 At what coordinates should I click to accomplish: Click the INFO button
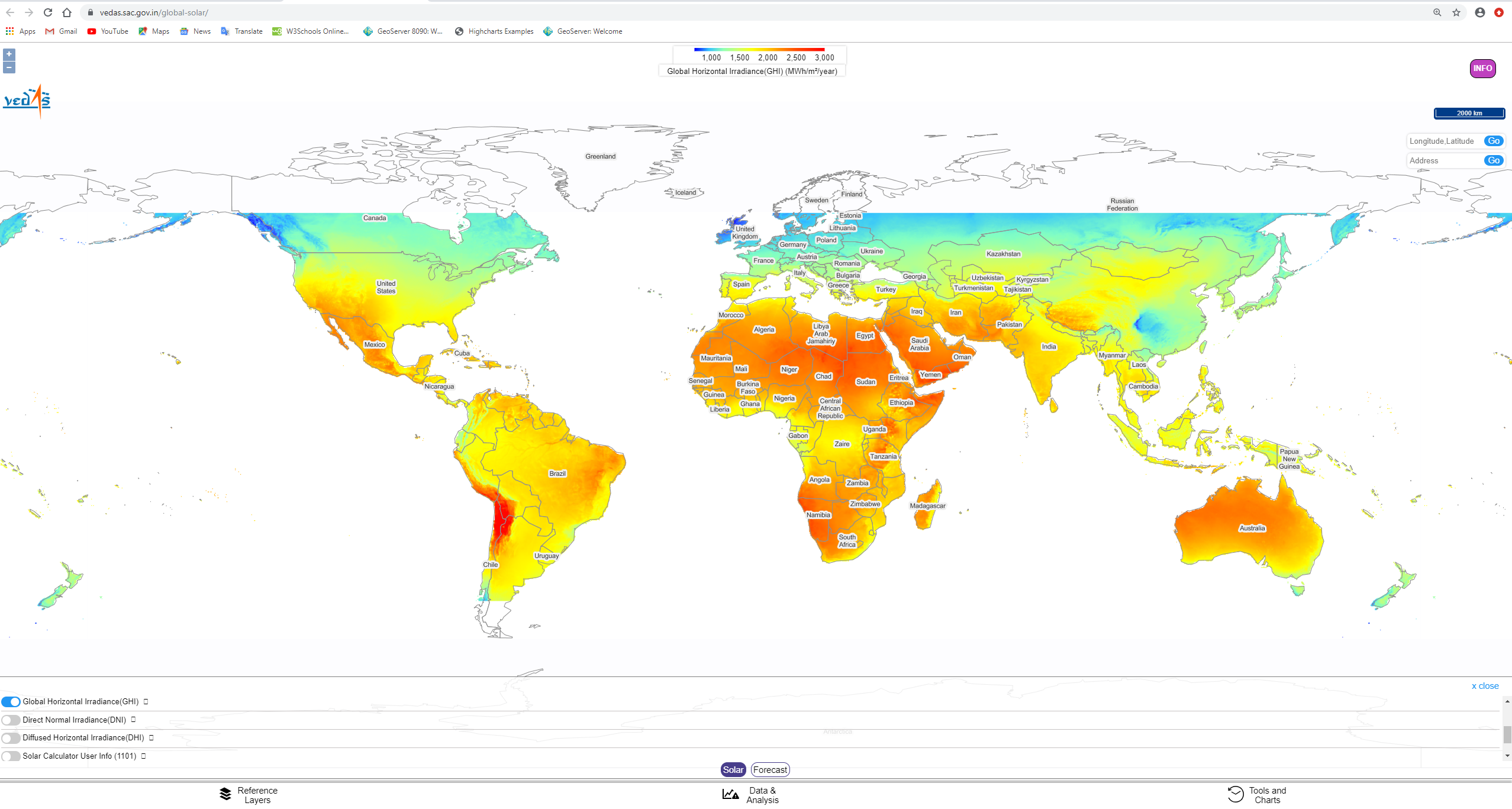[1482, 68]
